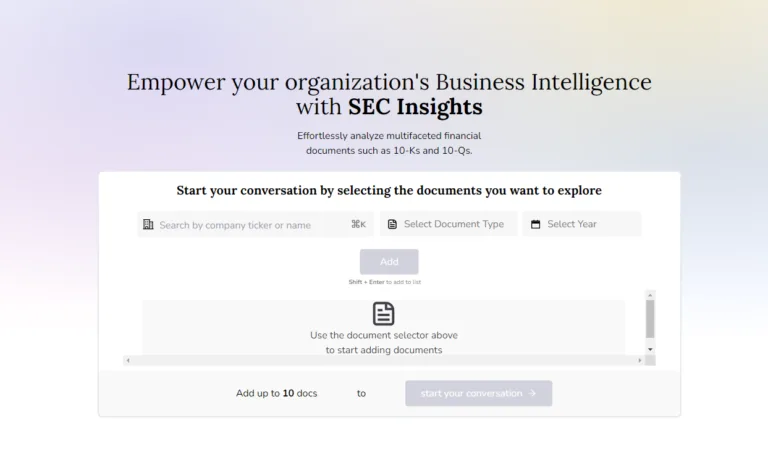768x465 pixels.
Task: Click the start your conversation button
Action: click(479, 393)
